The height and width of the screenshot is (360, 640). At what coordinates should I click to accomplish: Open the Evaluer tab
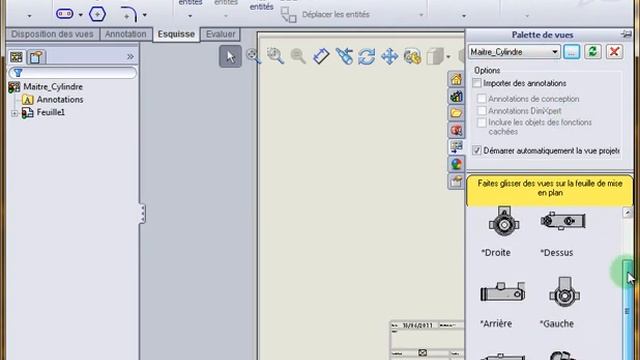(220, 34)
